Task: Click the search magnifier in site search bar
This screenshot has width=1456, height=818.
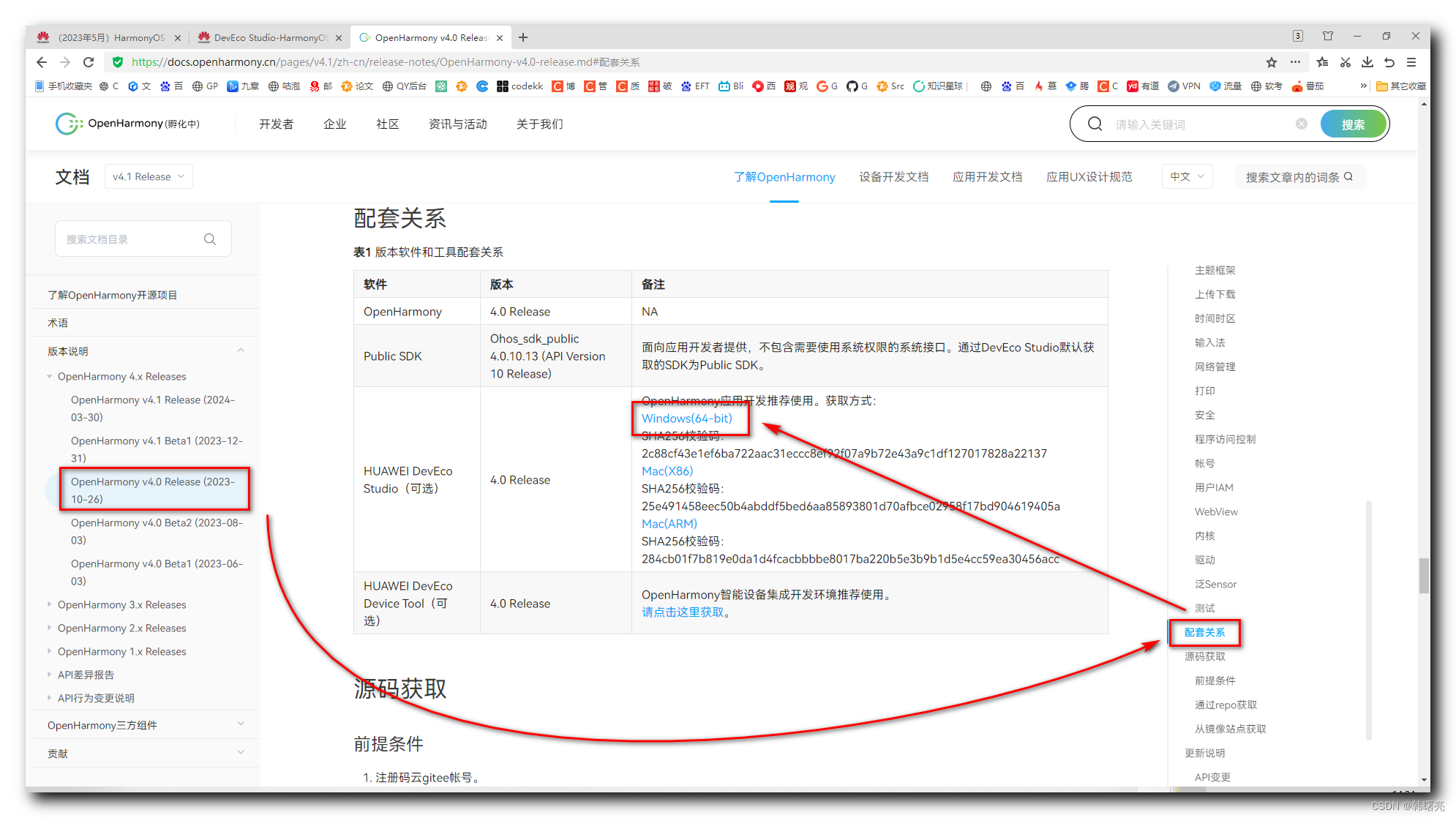Action: tap(1095, 124)
